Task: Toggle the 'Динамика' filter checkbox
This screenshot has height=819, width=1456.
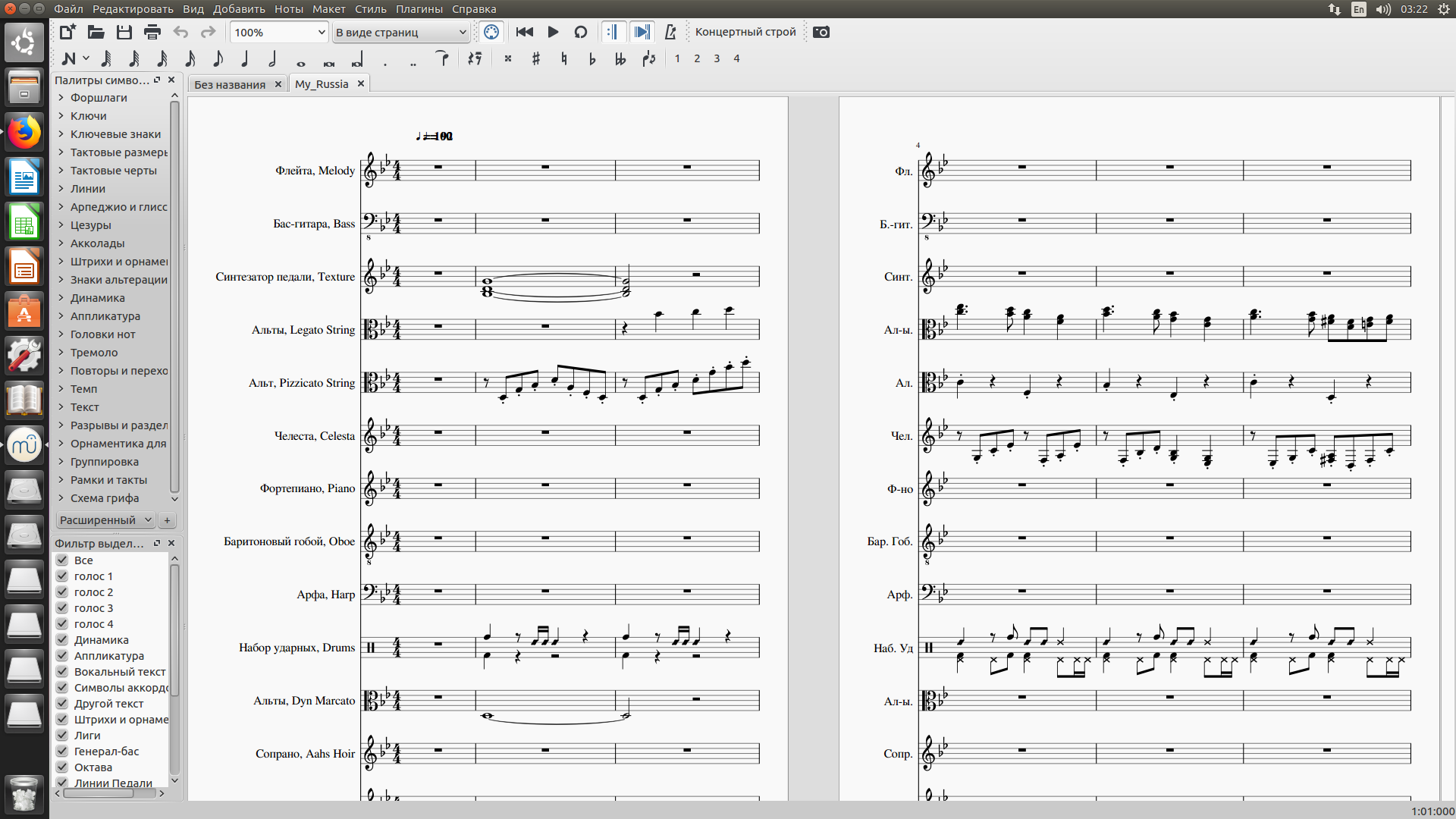Action: point(62,640)
